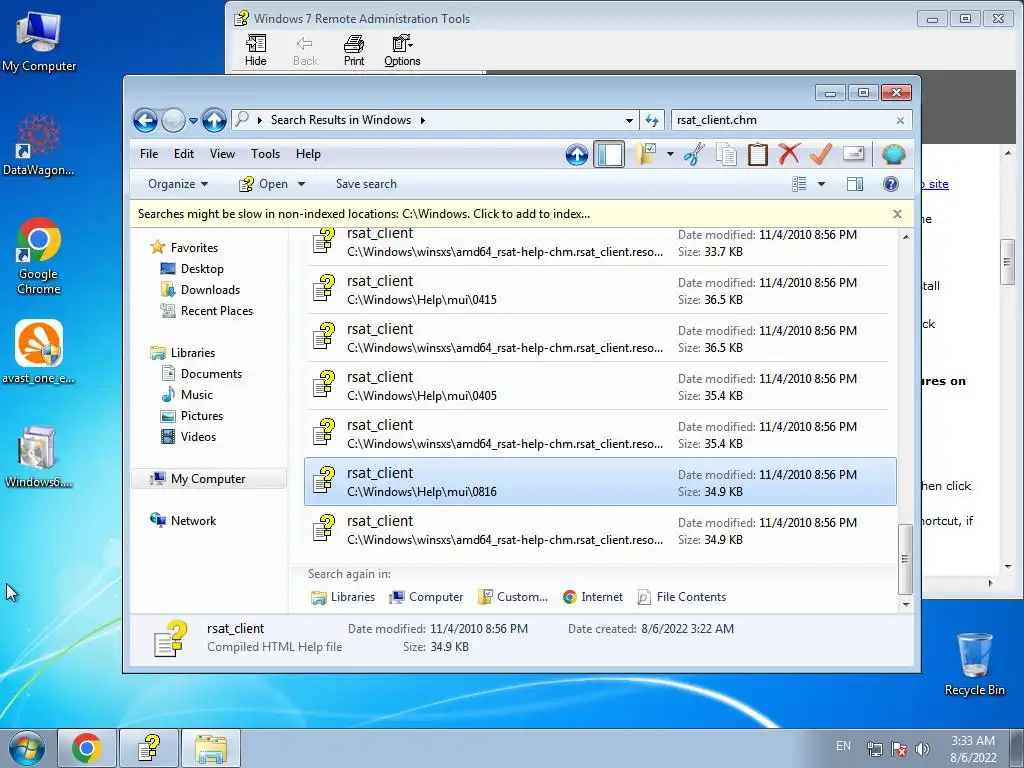
Task: Click the Open command button
Action: (264, 184)
